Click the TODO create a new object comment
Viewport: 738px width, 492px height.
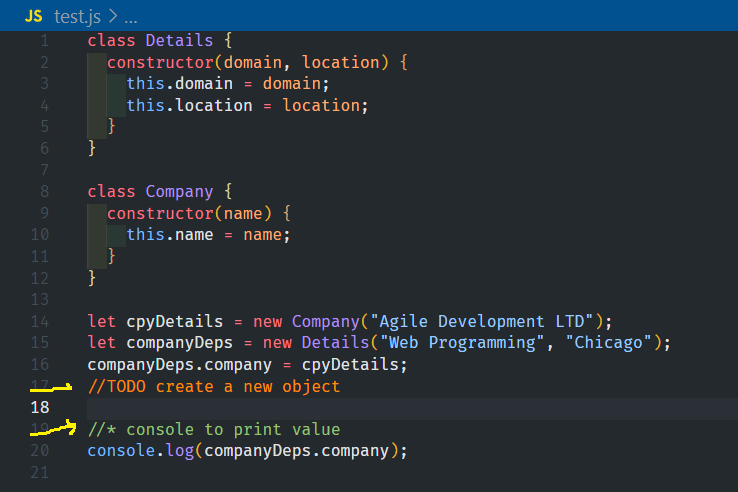(x=214, y=386)
